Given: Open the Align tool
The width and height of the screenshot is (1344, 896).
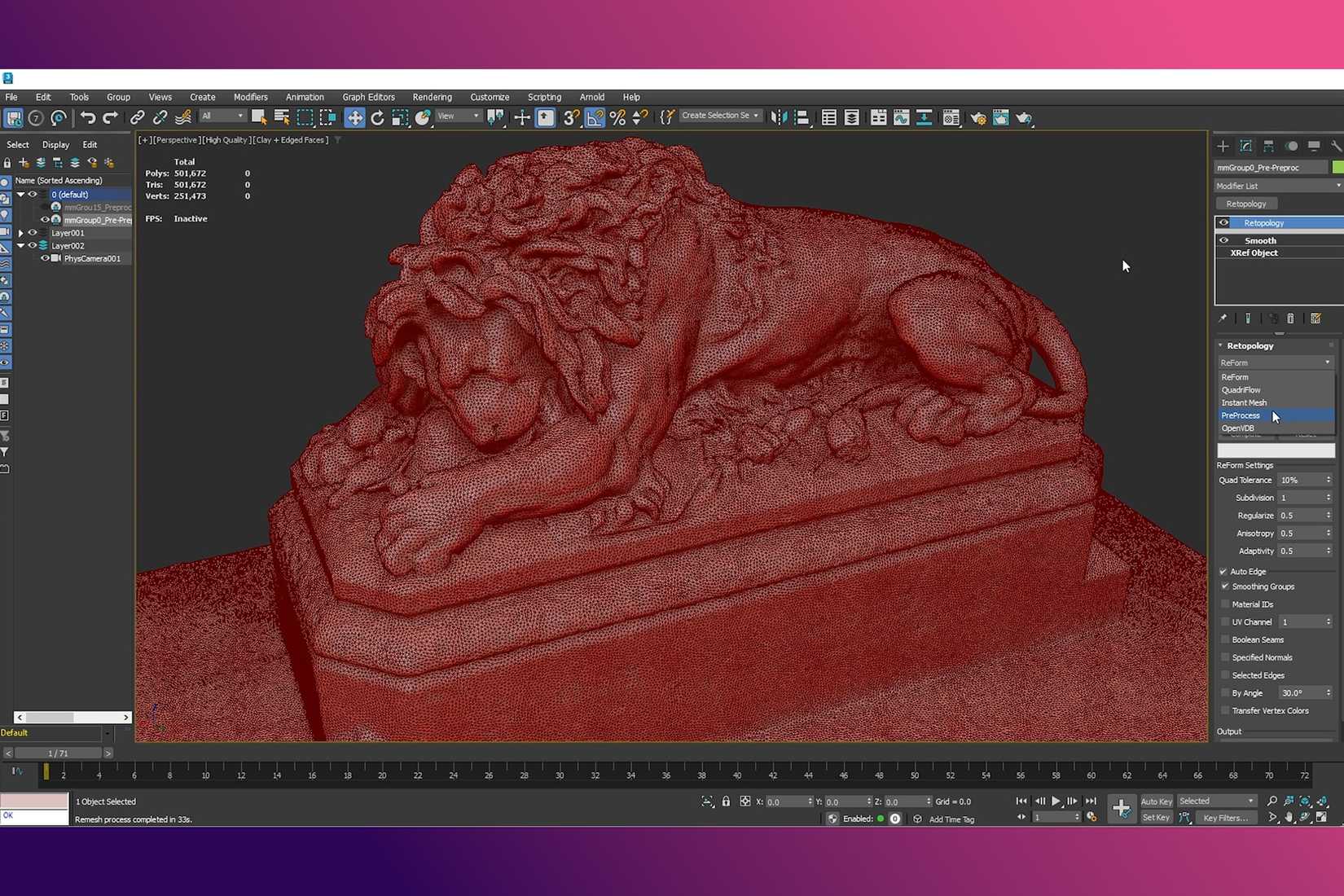Looking at the screenshot, I should coord(802,118).
